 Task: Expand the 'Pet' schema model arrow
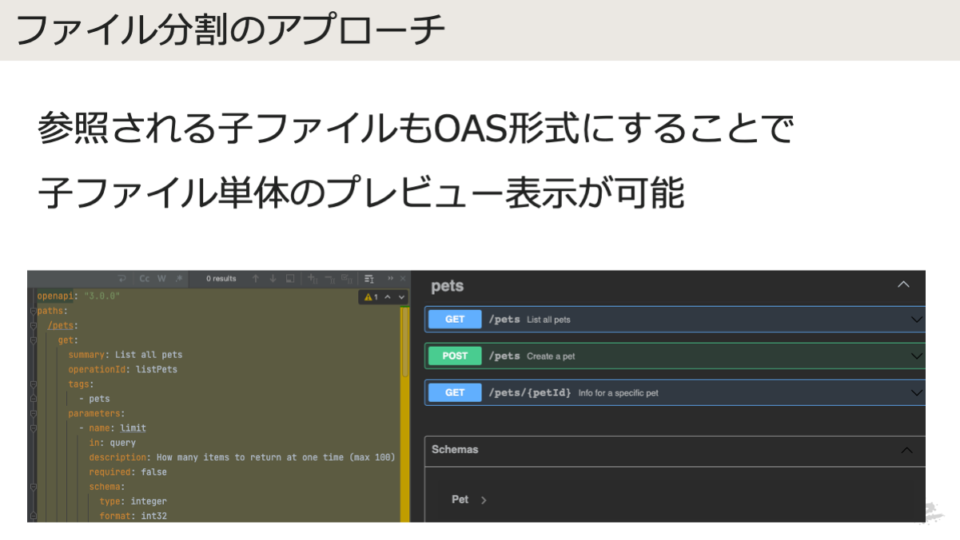484,500
